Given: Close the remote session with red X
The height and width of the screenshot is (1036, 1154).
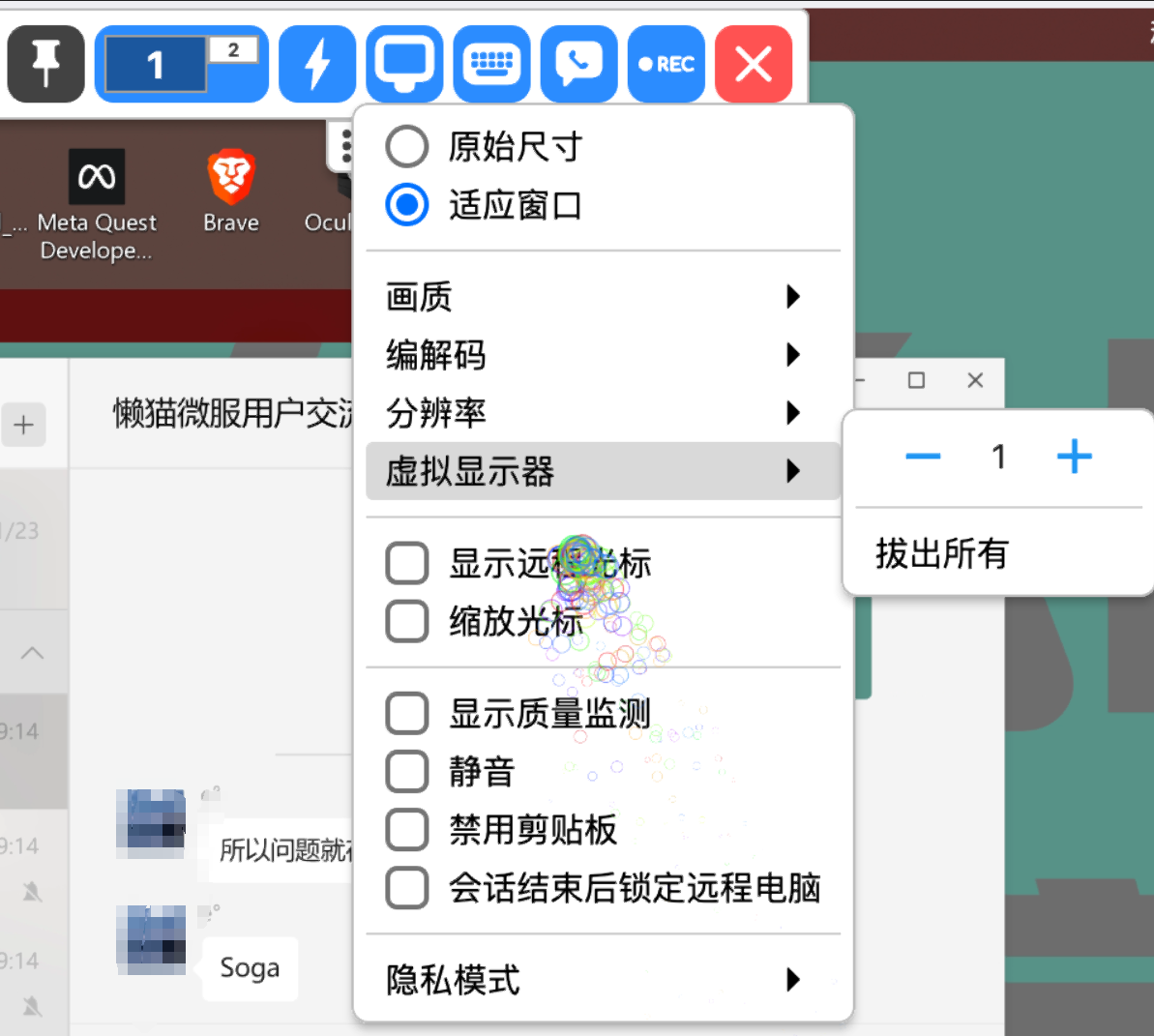Looking at the screenshot, I should point(754,64).
